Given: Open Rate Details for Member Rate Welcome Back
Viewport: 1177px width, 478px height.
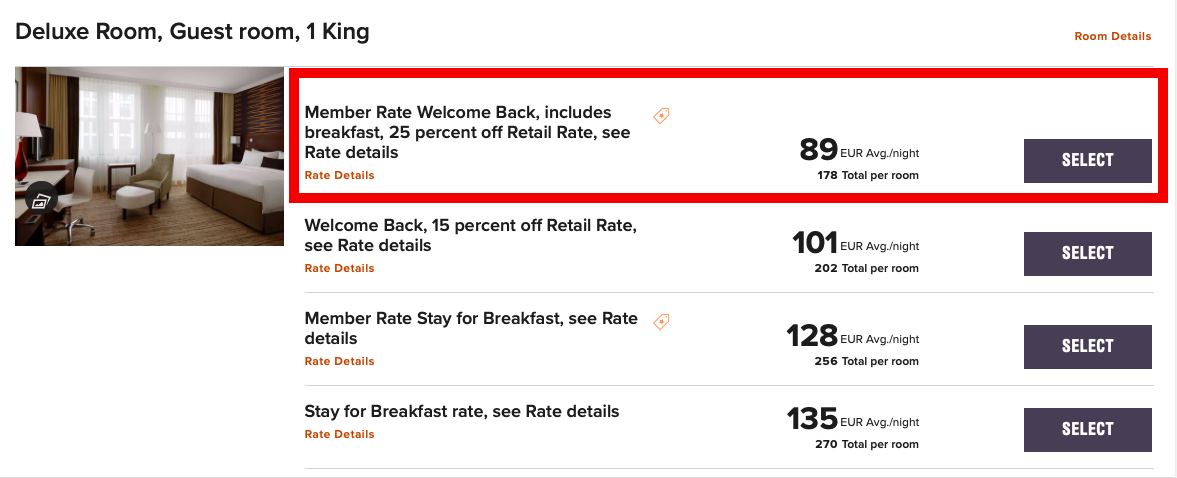Looking at the screenshot, I should point(339,175).
